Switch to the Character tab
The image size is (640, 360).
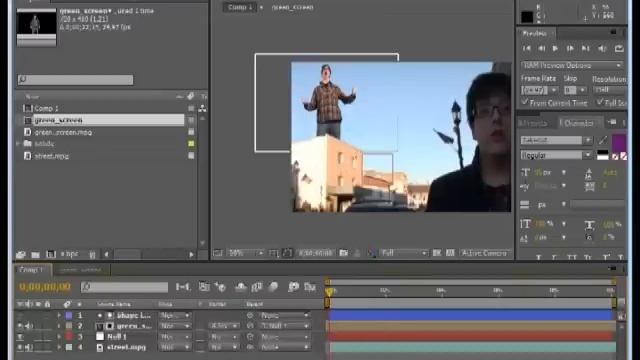578,123
